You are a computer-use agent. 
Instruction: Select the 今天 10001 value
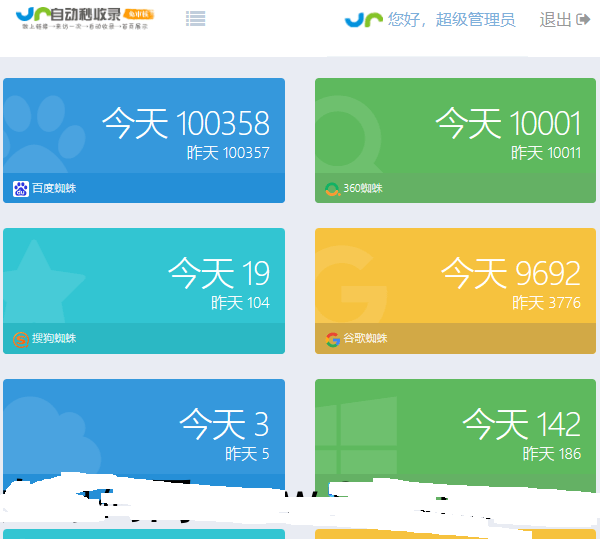(x=508, y=123)
